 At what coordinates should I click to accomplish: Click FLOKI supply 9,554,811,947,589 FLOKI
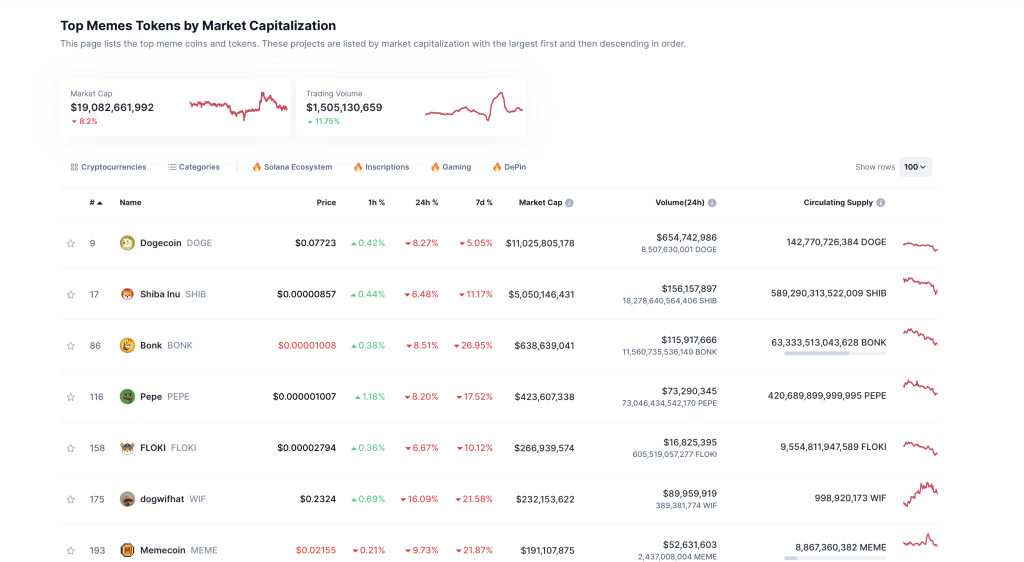pos(833,447)
